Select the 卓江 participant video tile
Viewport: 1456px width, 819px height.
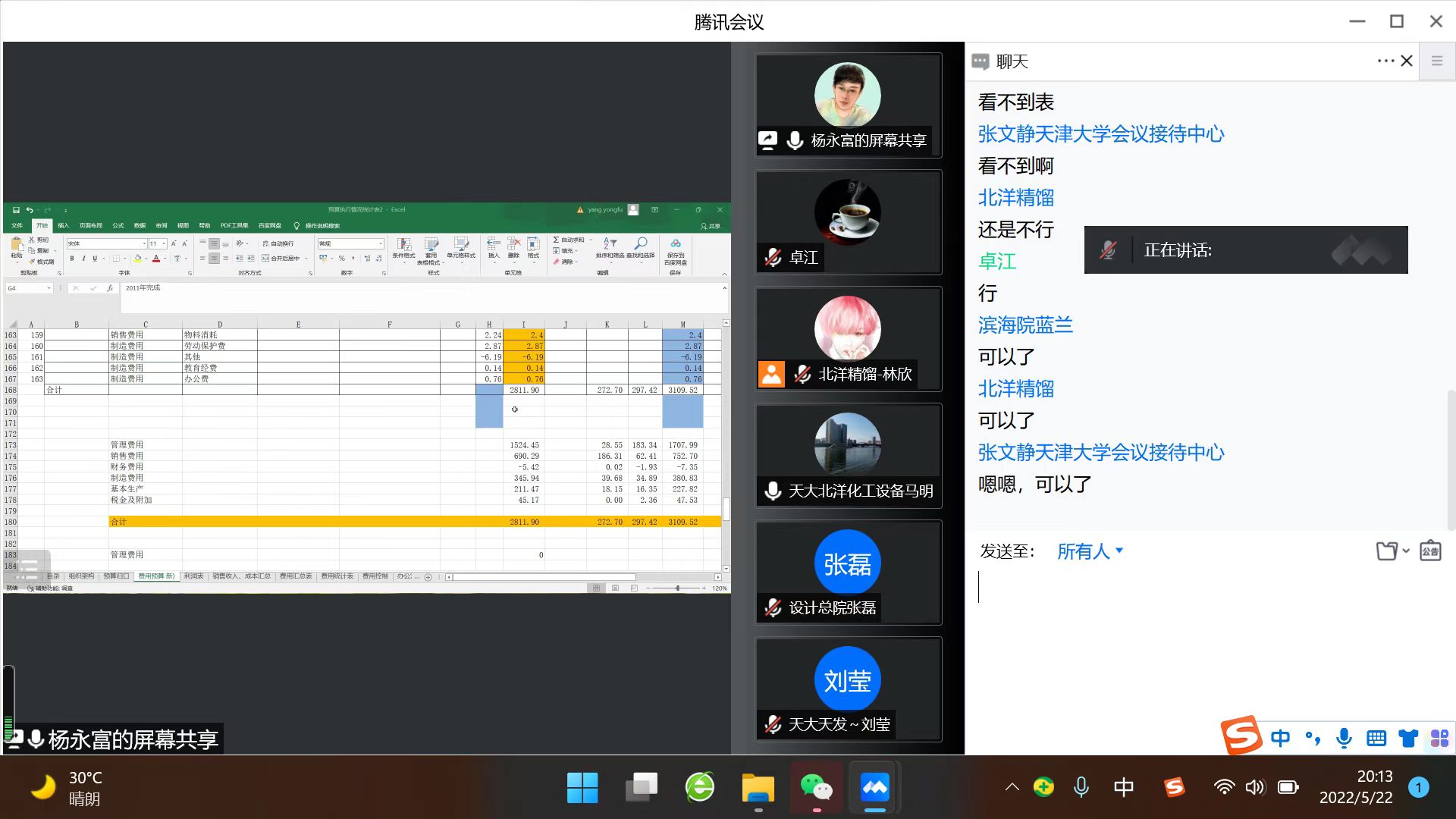(x=849, y=221)
